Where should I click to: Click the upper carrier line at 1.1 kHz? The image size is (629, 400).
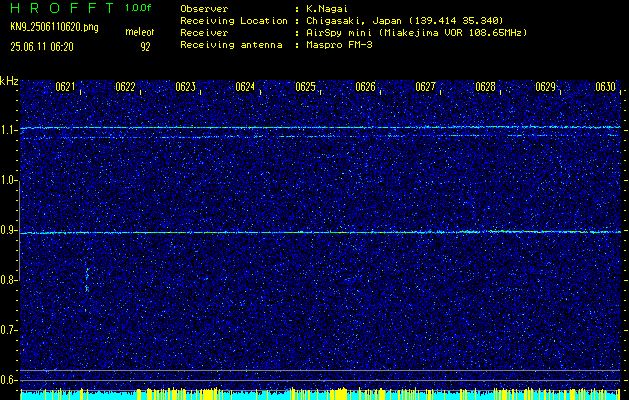tap(321, 128)
